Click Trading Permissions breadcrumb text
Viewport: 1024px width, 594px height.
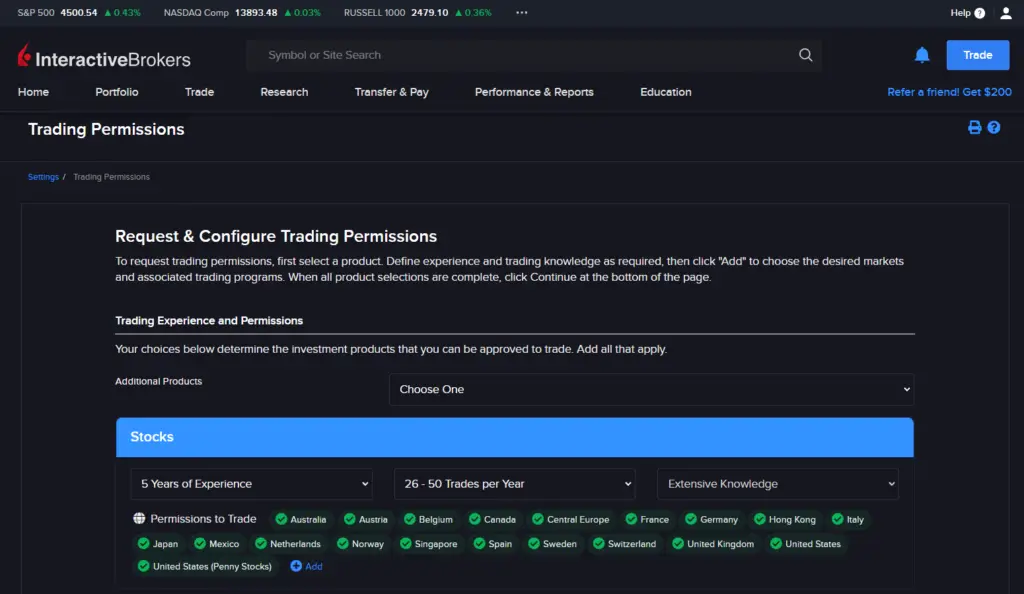point(111,177)
